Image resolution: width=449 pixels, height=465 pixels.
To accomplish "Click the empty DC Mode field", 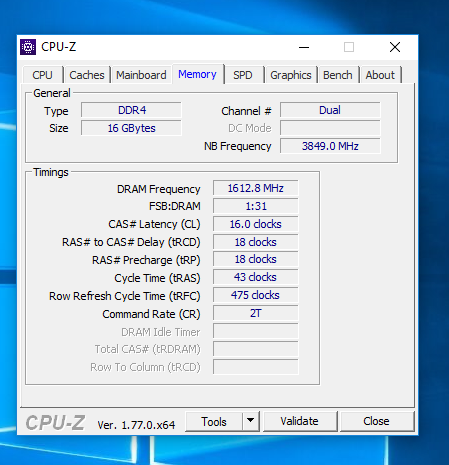I will click(330, 128).
